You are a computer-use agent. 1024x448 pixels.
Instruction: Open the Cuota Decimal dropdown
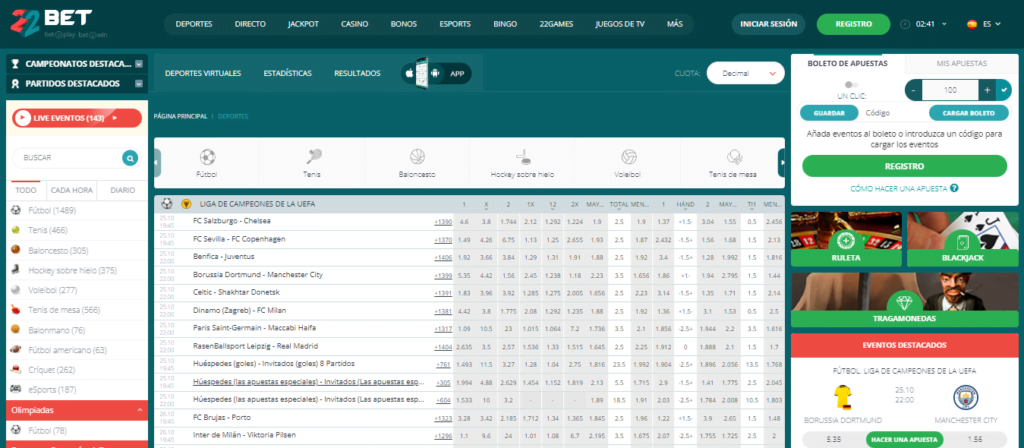[745, 73]
